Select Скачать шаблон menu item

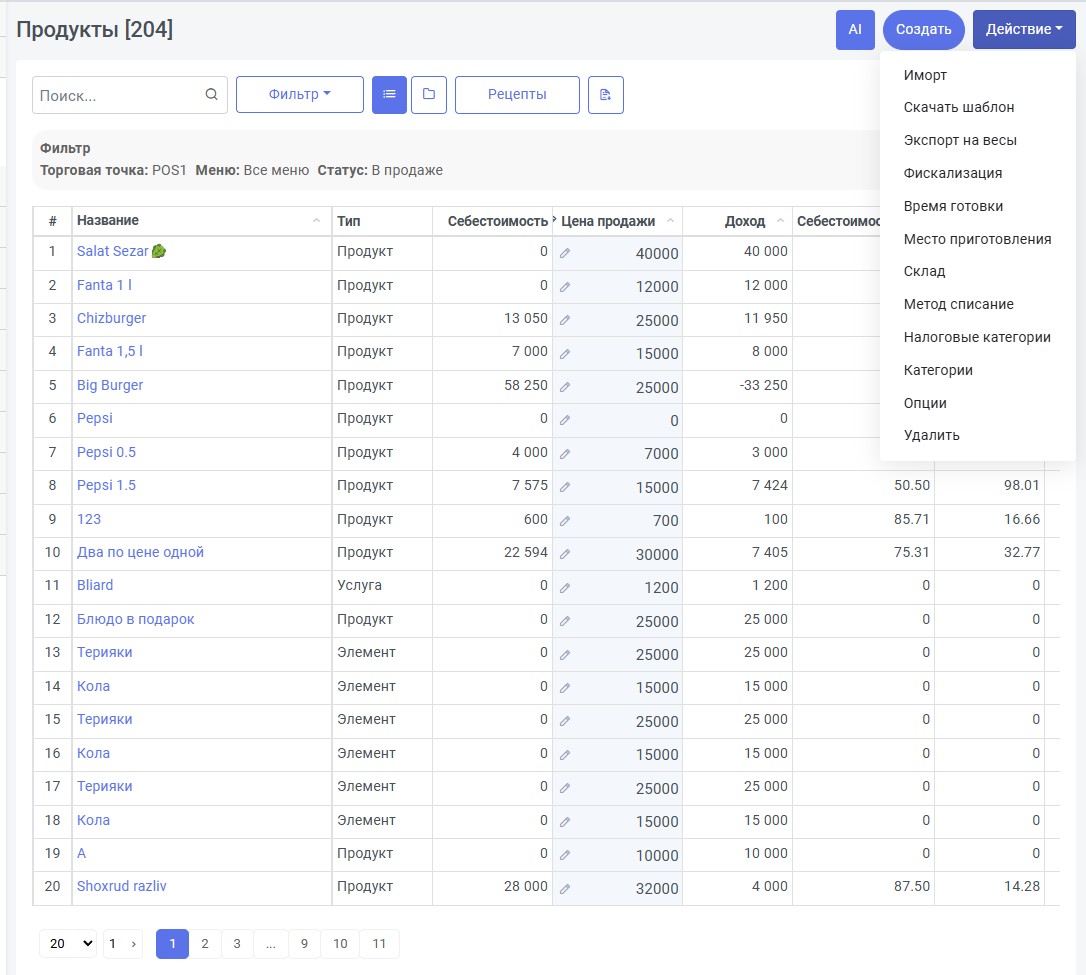coord(959,107)
